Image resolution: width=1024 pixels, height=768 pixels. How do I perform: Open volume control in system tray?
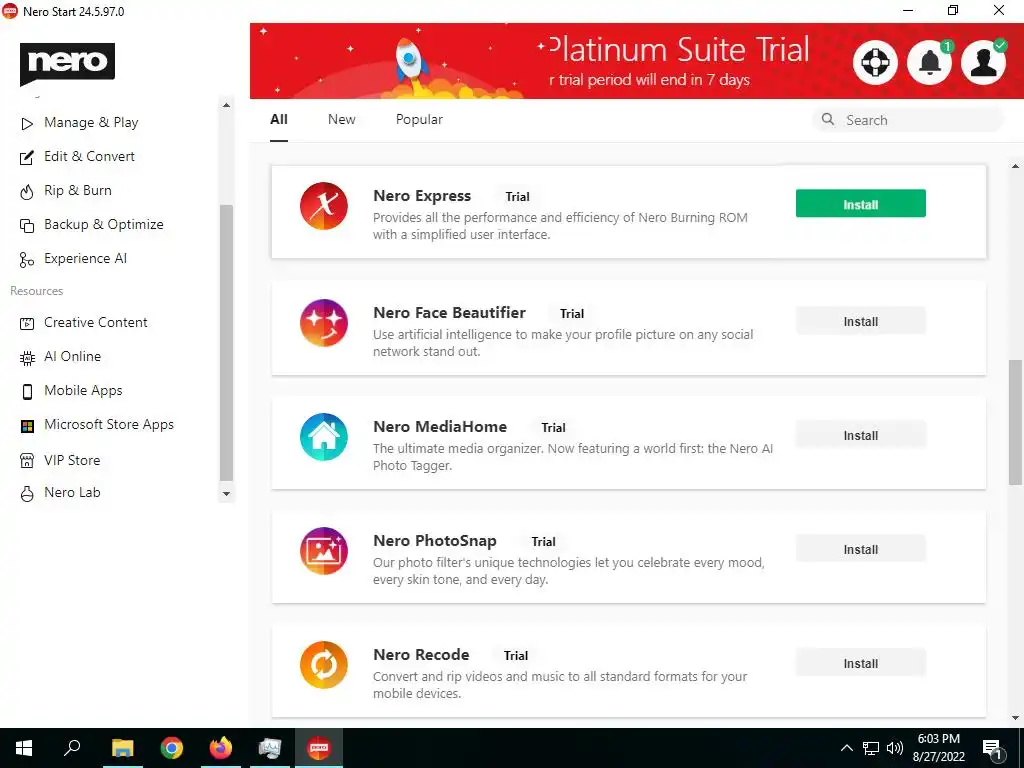[895, 748]
